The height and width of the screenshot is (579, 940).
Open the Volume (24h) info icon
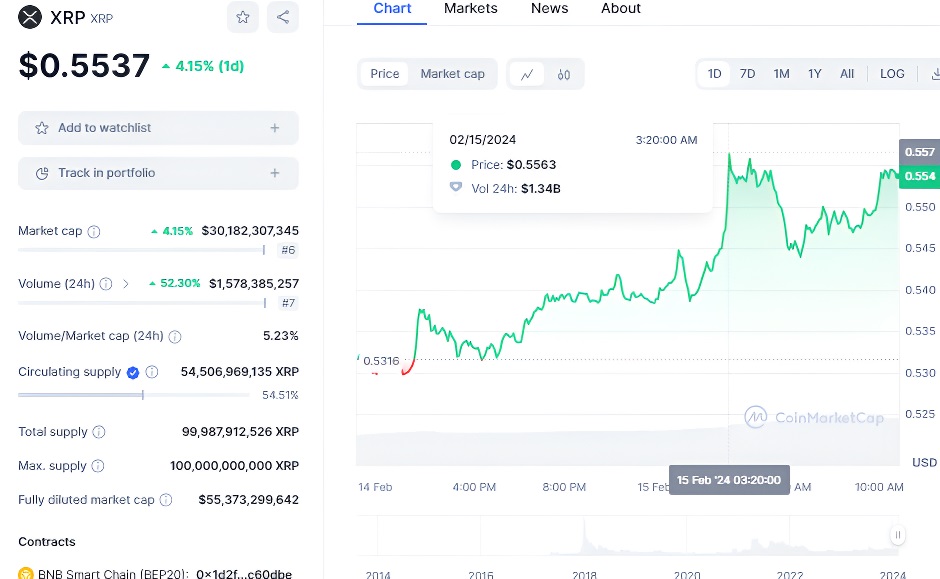click(106, 284)
